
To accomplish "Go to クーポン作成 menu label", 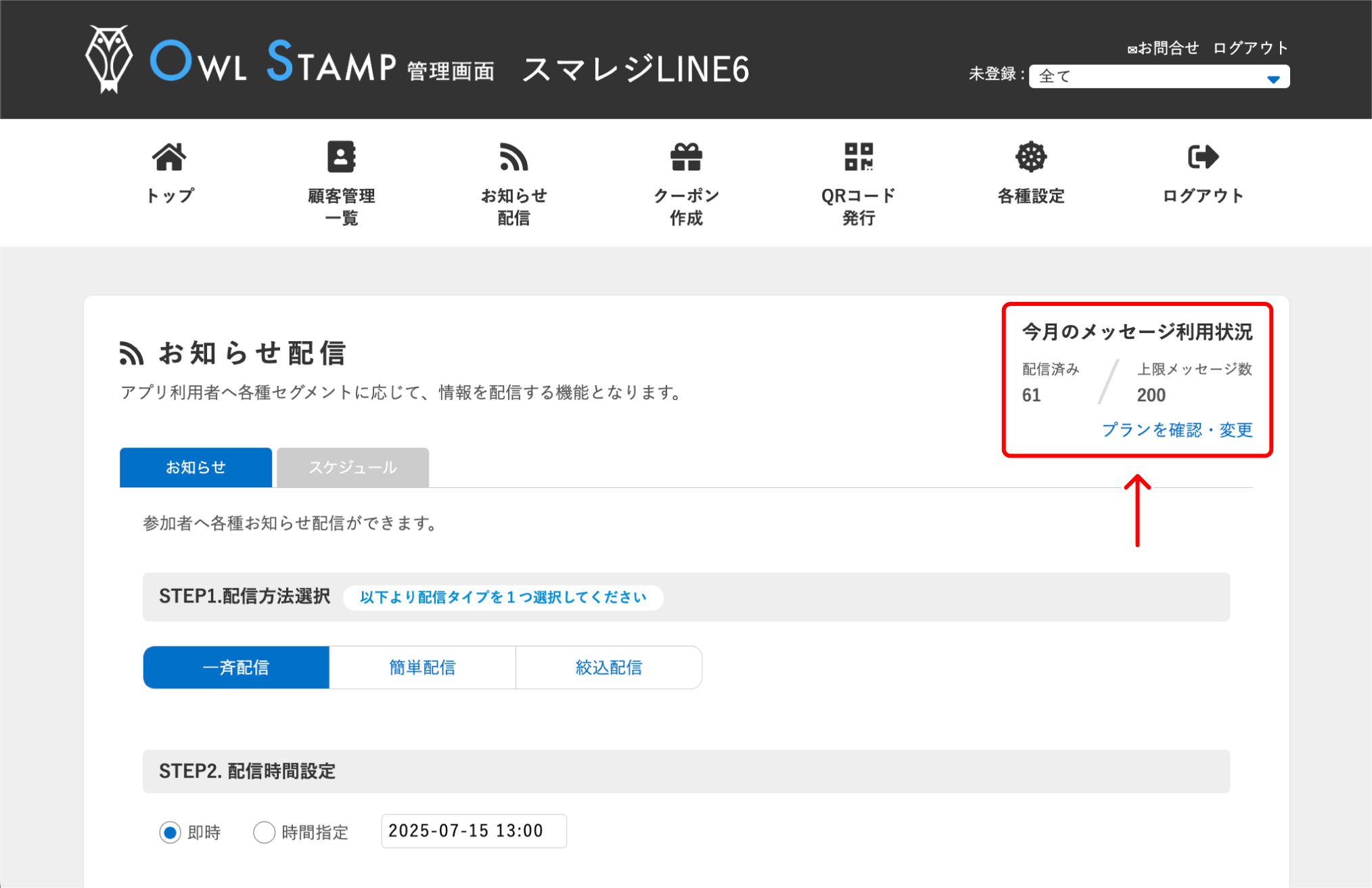I will coord(686,207).
